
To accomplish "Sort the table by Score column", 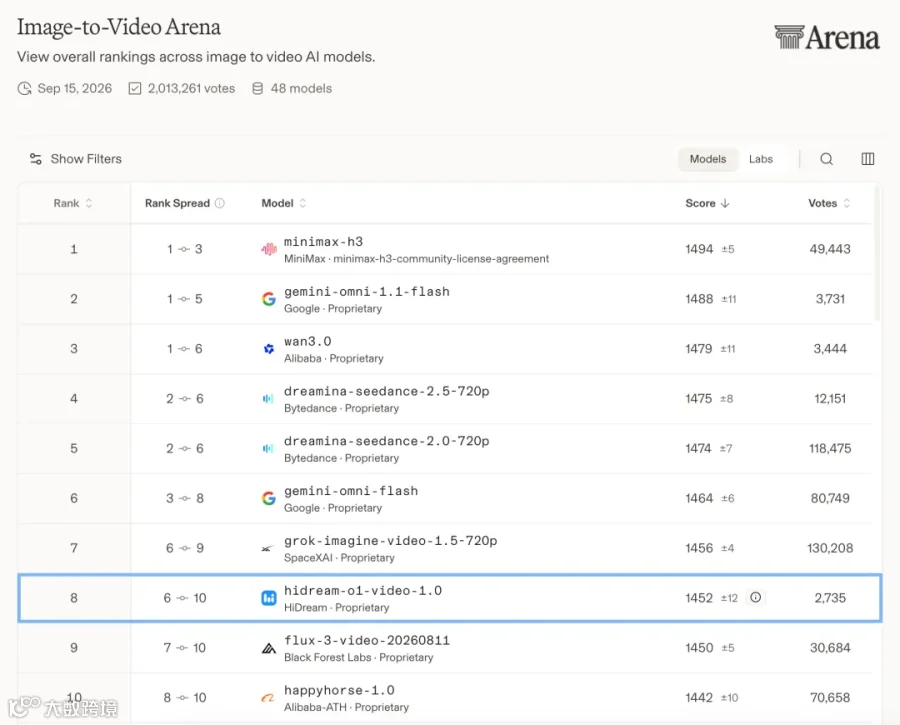I will [707, 203].
